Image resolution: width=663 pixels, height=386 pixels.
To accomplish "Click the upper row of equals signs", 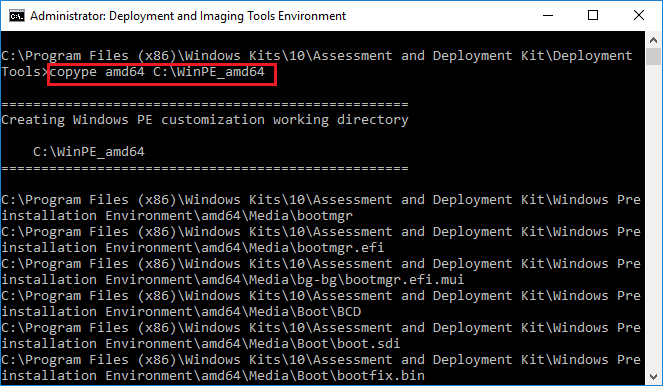I will pyautogui.click(x=205, y=104).
